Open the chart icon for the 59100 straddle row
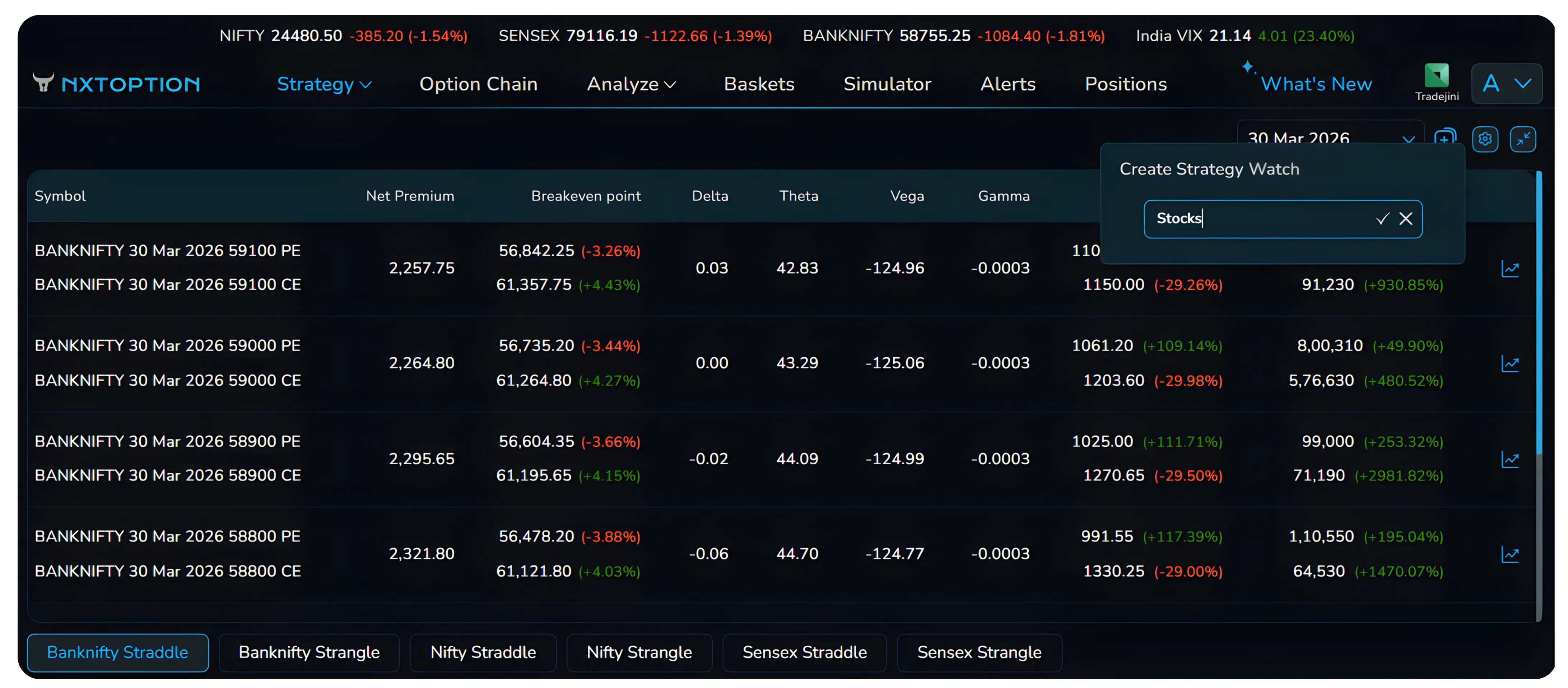Image resolution: width=1568 pixels, height=688 pixels. 1511,268
